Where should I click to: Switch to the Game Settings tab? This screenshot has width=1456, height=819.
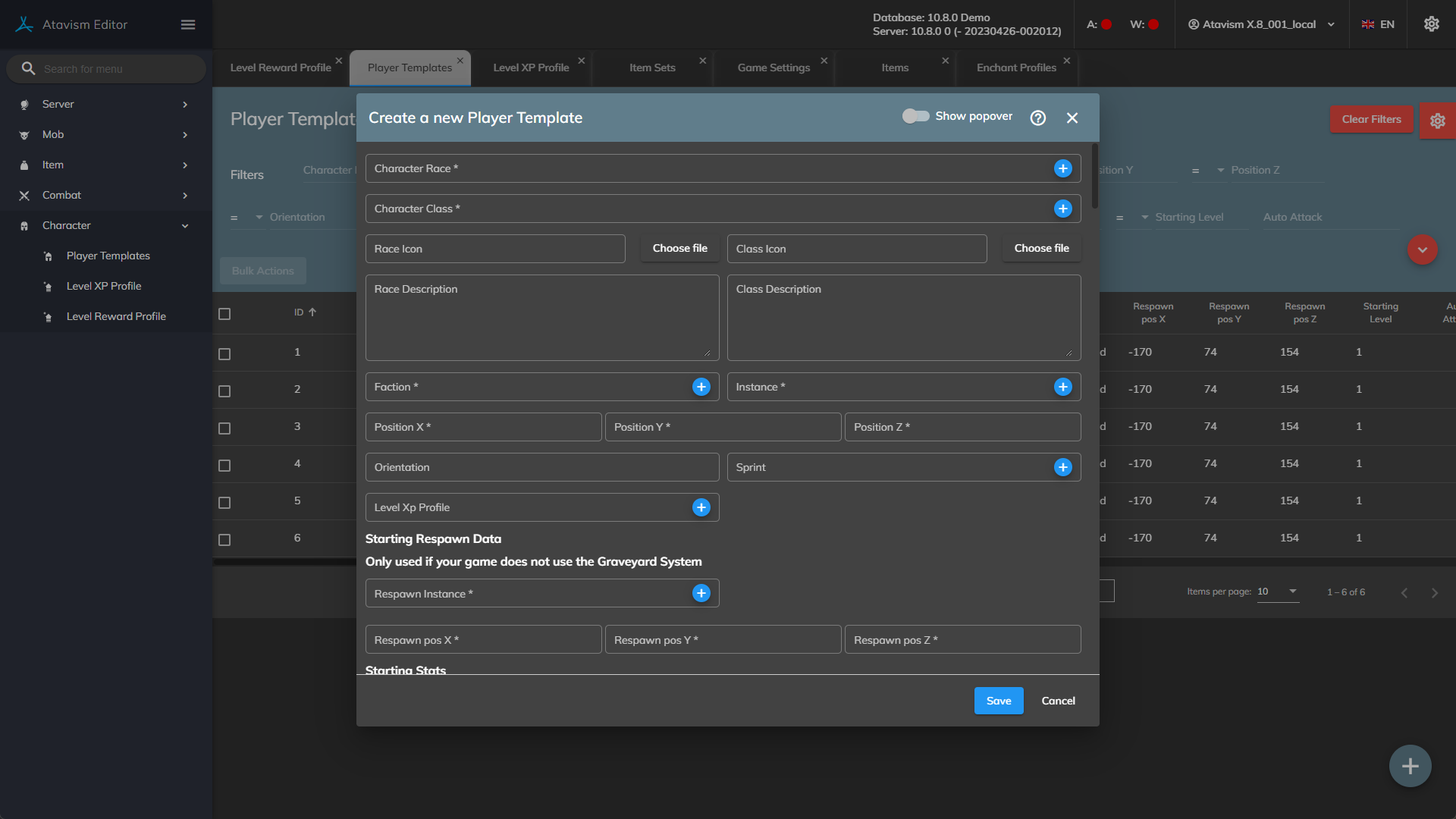773,67
